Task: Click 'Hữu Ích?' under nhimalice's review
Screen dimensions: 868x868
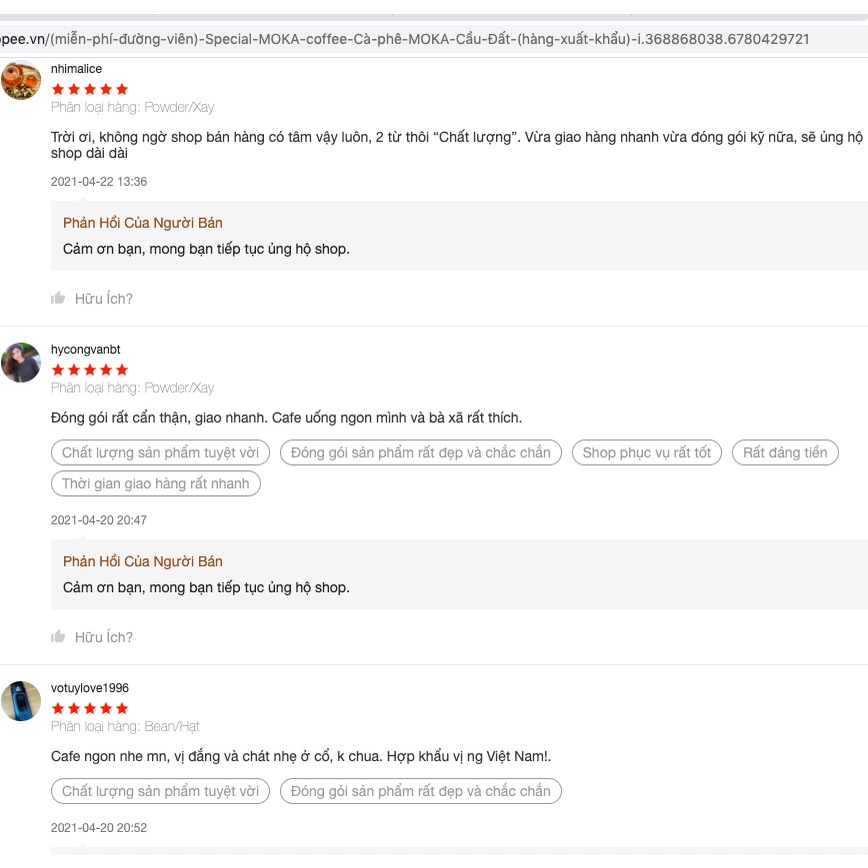Action: [x=104, y=298]
